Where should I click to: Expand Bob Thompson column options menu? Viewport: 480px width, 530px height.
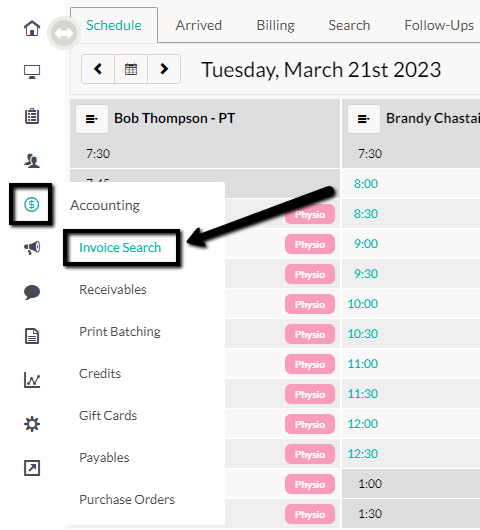[x=92, y=119]
